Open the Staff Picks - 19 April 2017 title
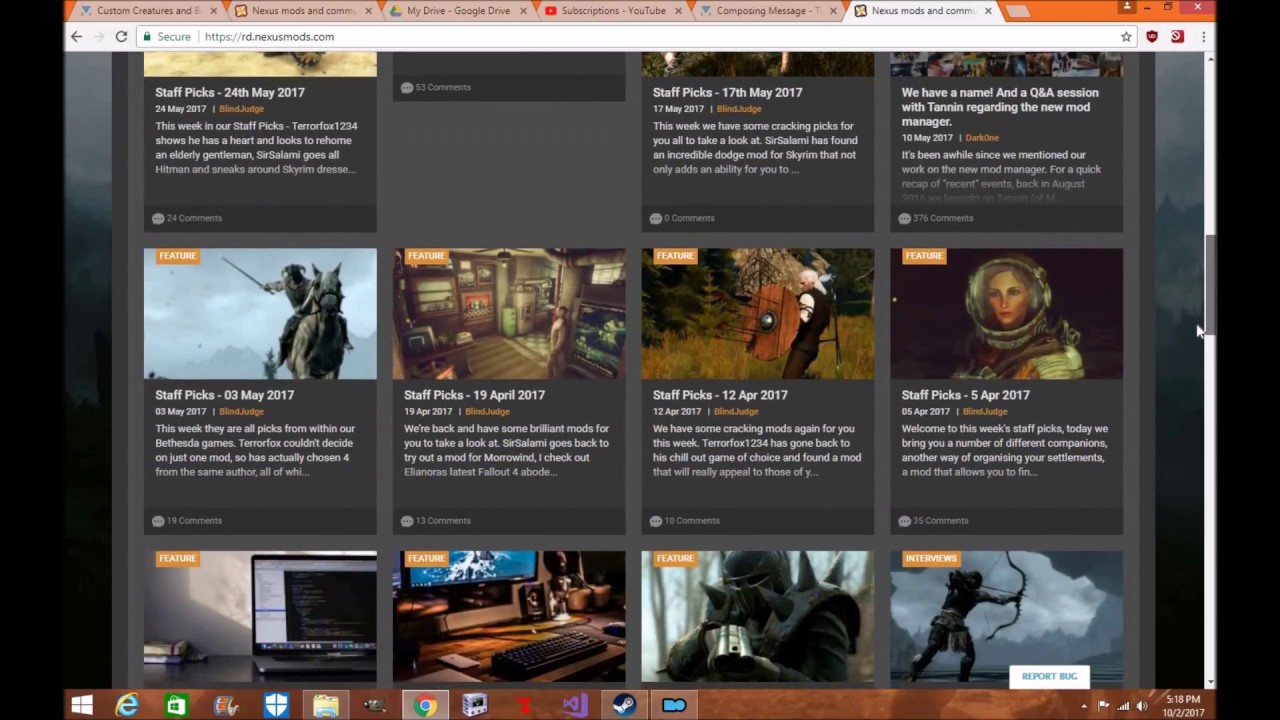Image resolution: width=1280 pixels, height=720 pixels. point(474,395)
